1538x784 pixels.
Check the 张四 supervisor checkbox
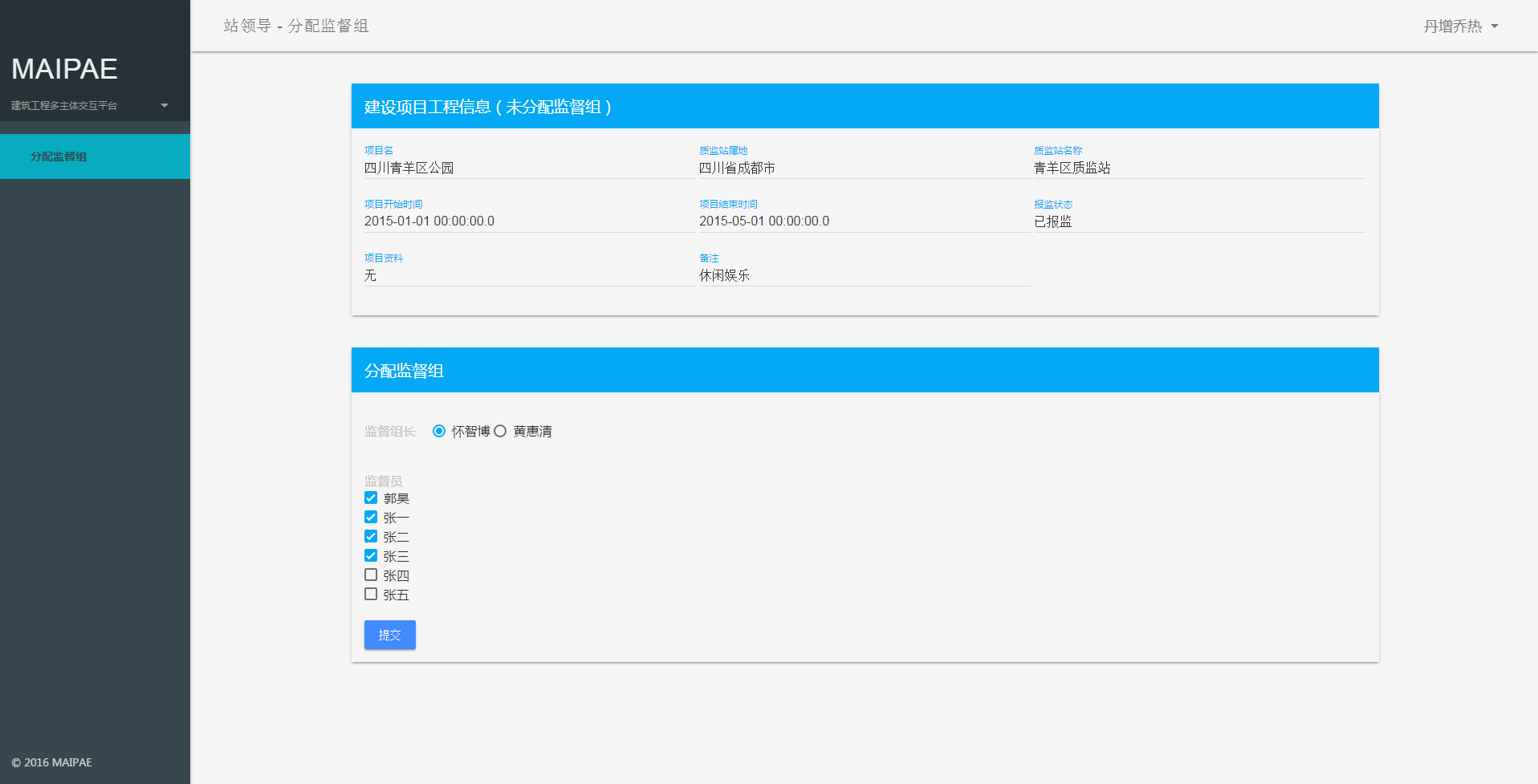[371, 575]
